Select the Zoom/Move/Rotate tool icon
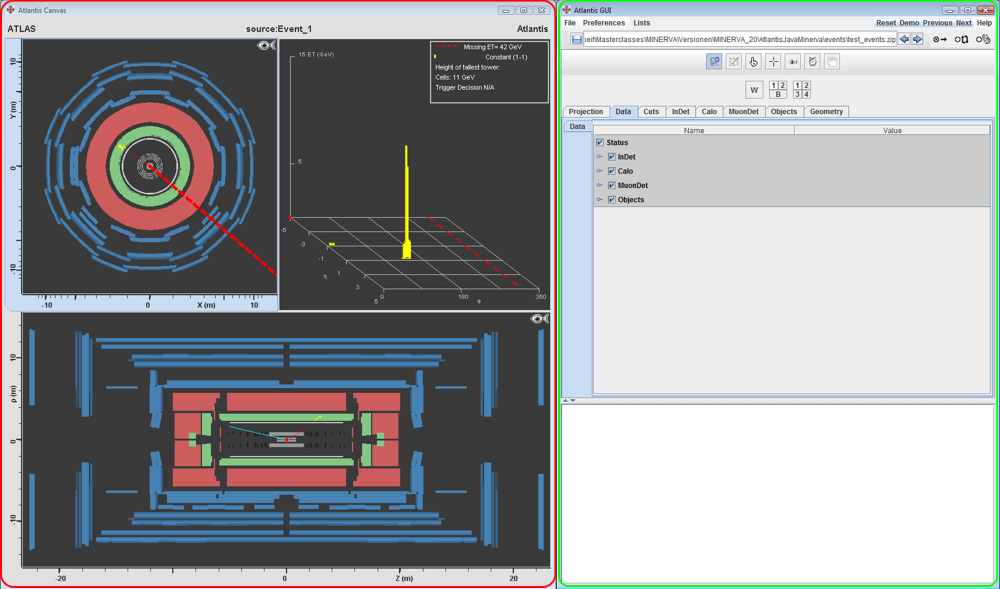Screen dimensions: 1000x589 pos(714,62)
